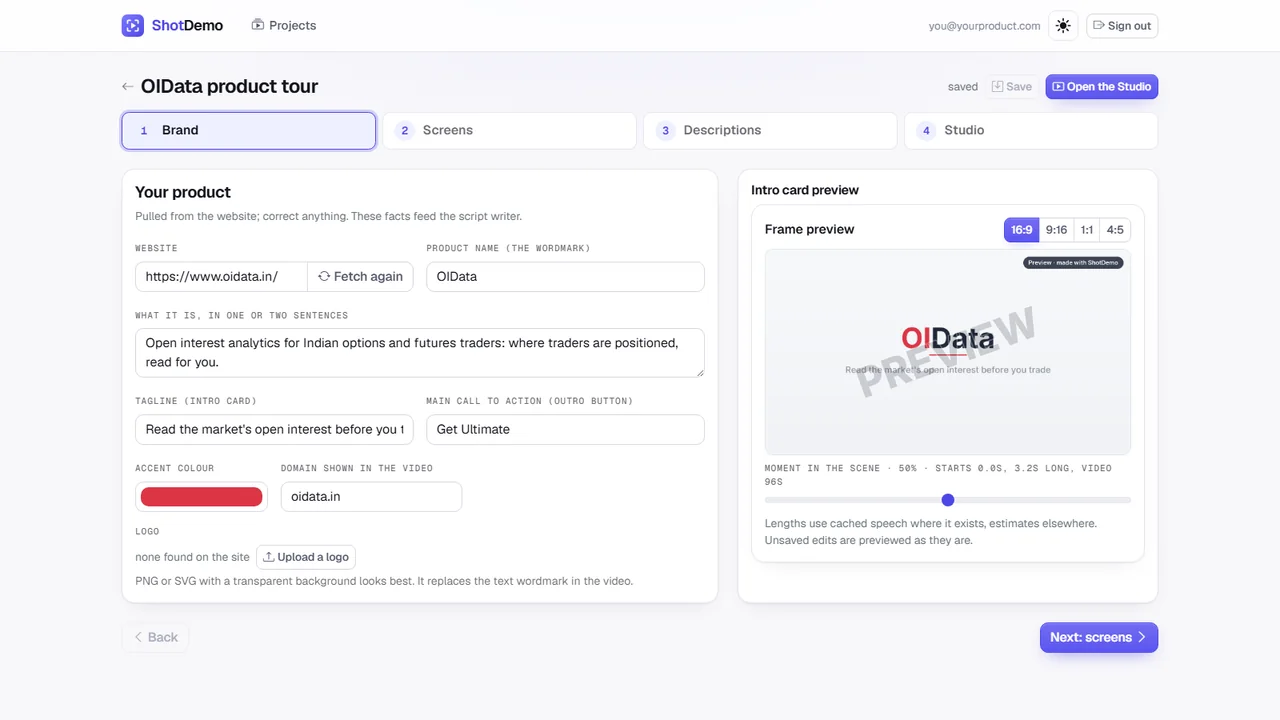Open the red accent colour swatch

click(x=202, y=497)
